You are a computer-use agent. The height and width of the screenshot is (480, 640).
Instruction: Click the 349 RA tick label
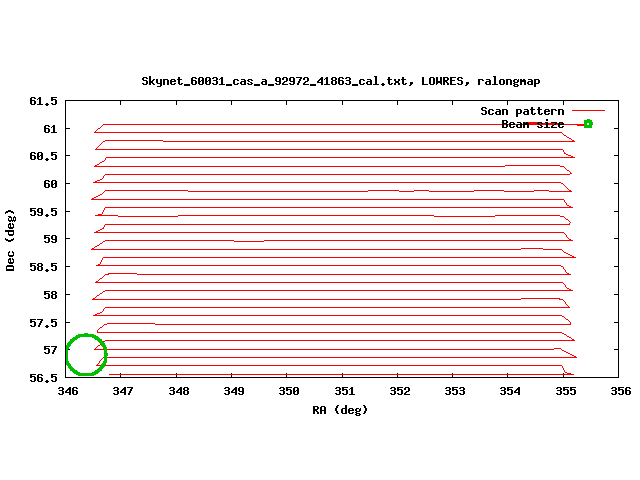234,391
